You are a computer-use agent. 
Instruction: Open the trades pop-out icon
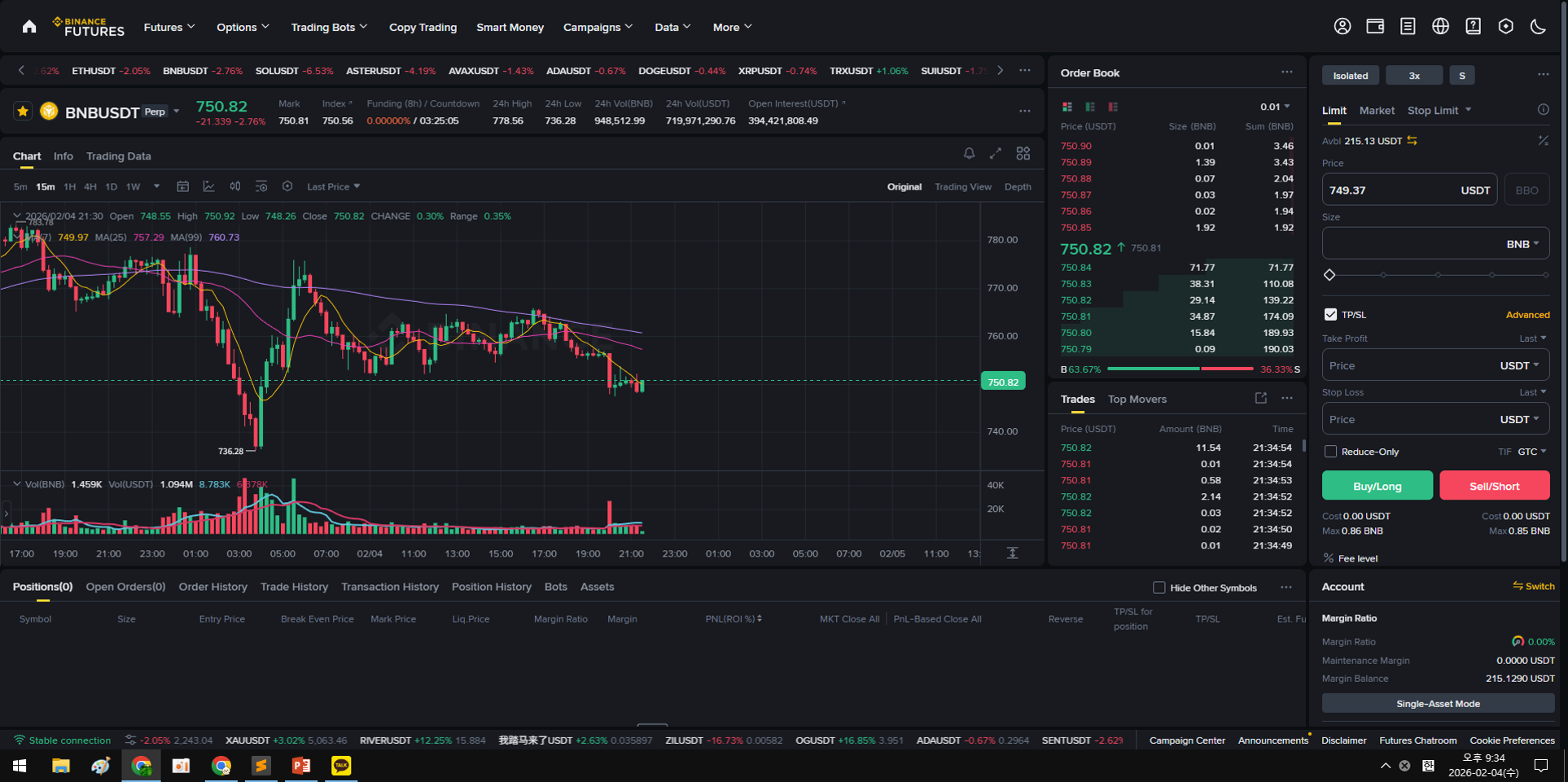(x=1260, y=398)
